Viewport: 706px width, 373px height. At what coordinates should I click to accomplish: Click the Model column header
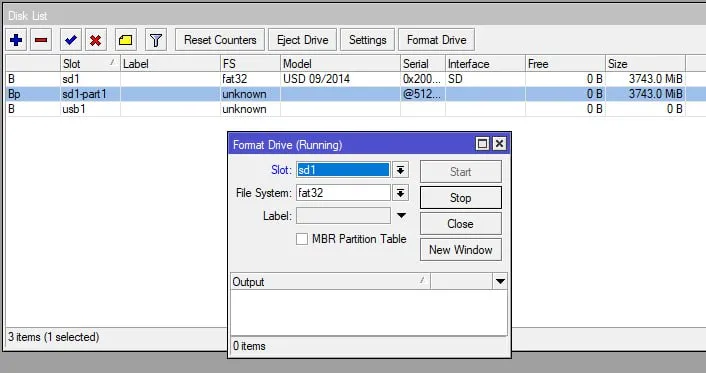340,64
